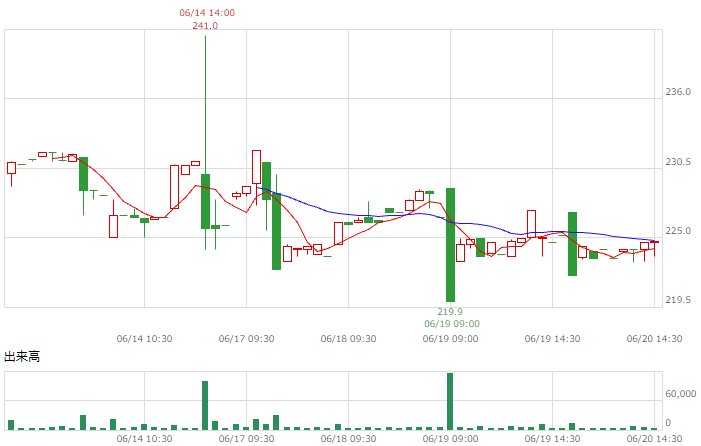Click volume chart's 06/14 10:30 time label
Image resolution: width=701 pixels, height=446 pixels.
pyautogui.click(x=144, y=438)
